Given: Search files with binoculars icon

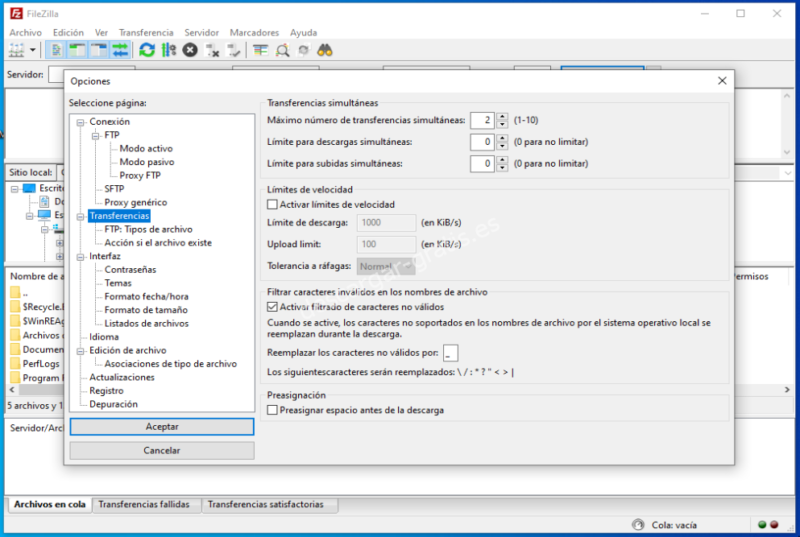Looking at the screenshot, I should point(325,50).
